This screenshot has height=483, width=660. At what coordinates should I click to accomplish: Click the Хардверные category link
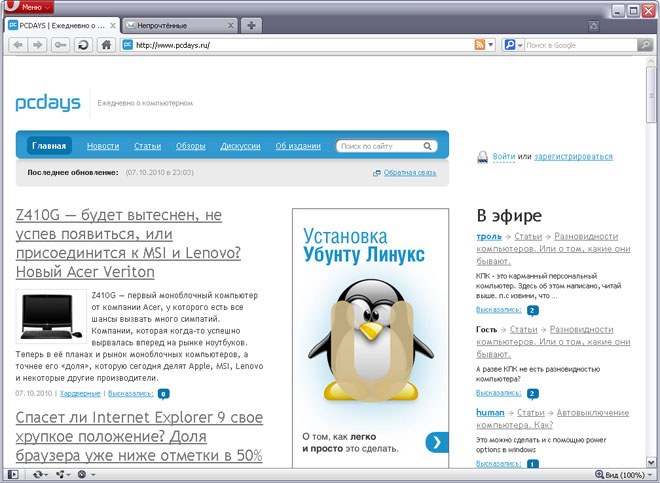80,393
